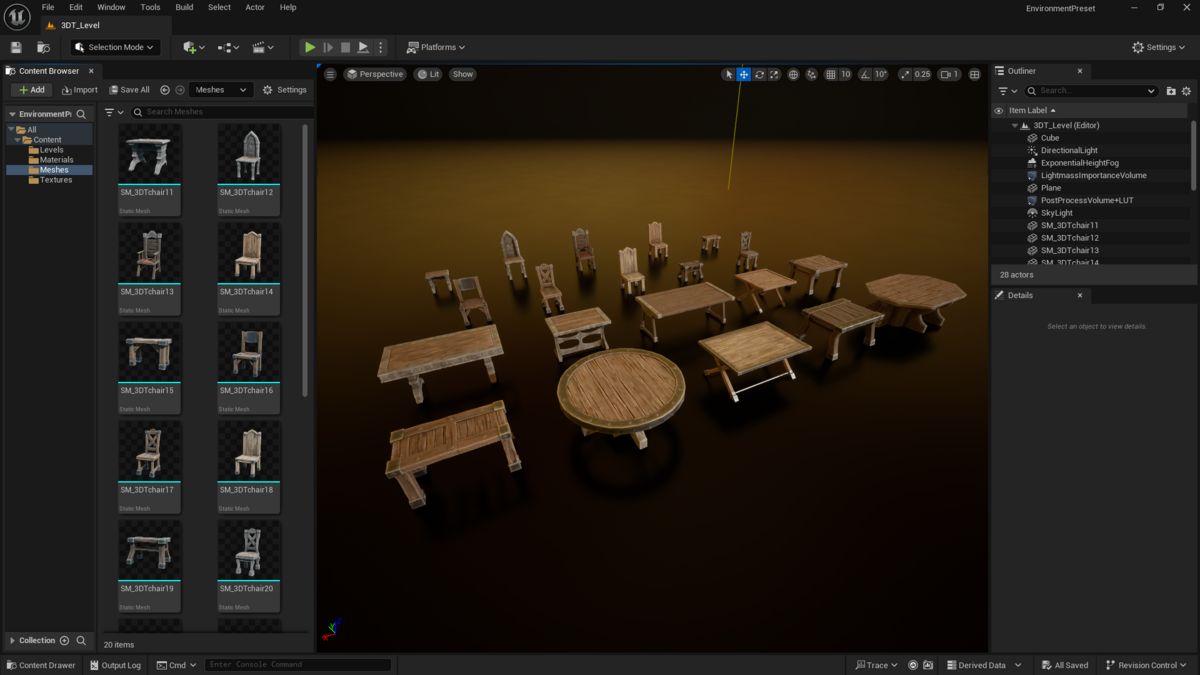This screenshot has height=675, width=1200.
Task: Open the Content Drawer button
Action: 41,665
